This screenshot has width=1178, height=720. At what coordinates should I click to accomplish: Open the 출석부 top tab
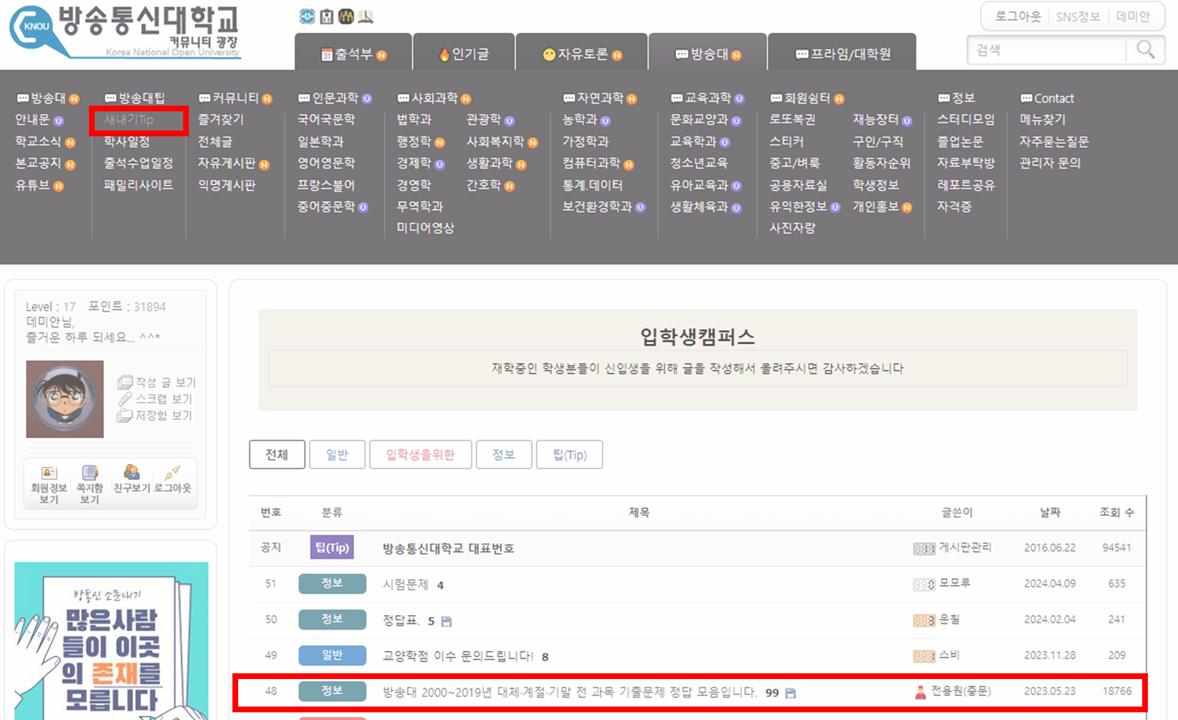(353, 53)
